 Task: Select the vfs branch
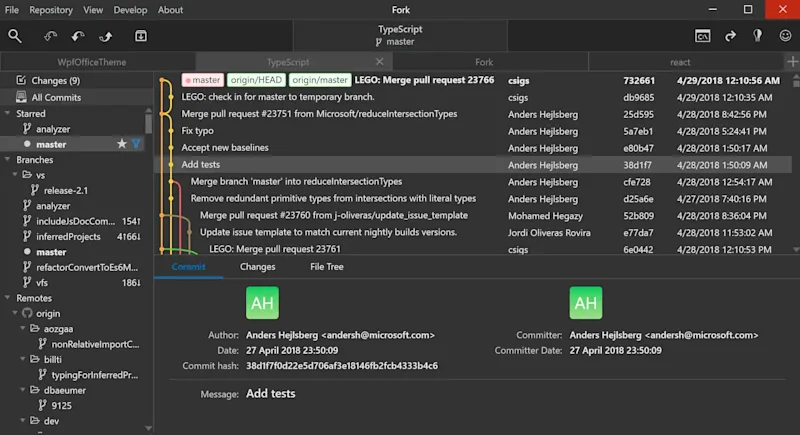click(x=42, y=282)
